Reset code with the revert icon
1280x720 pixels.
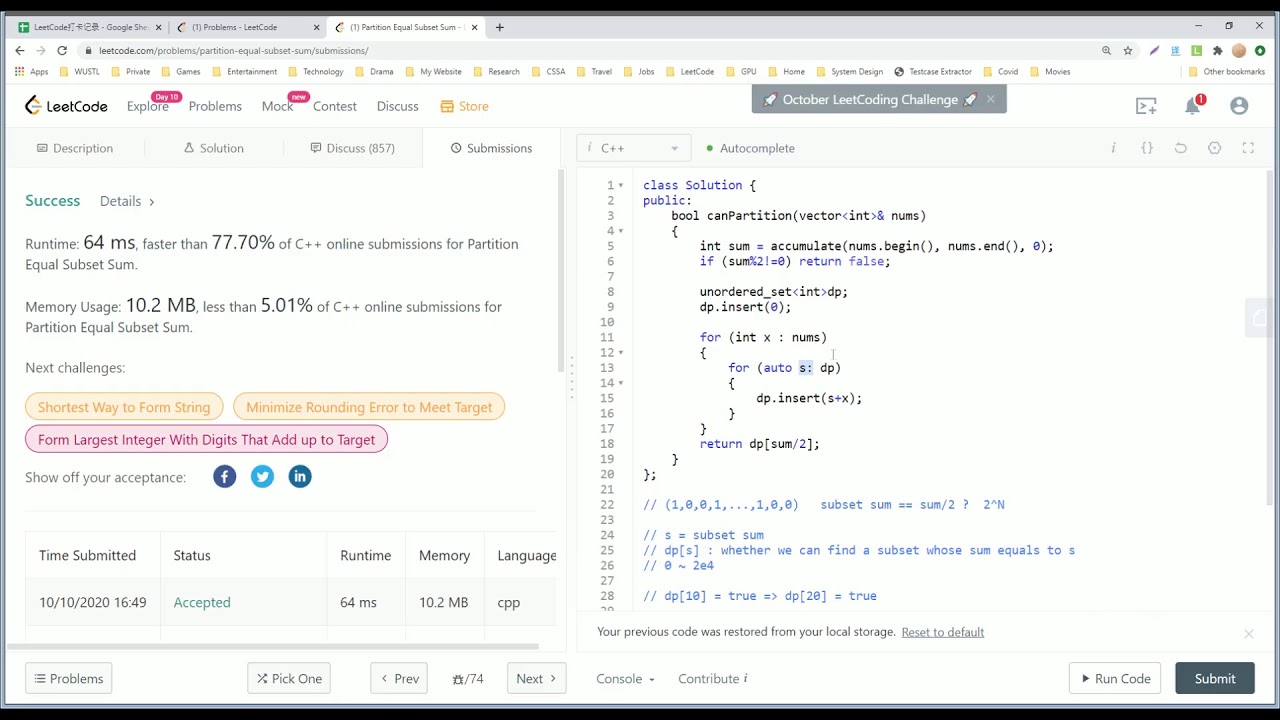tap(1181, 148)
